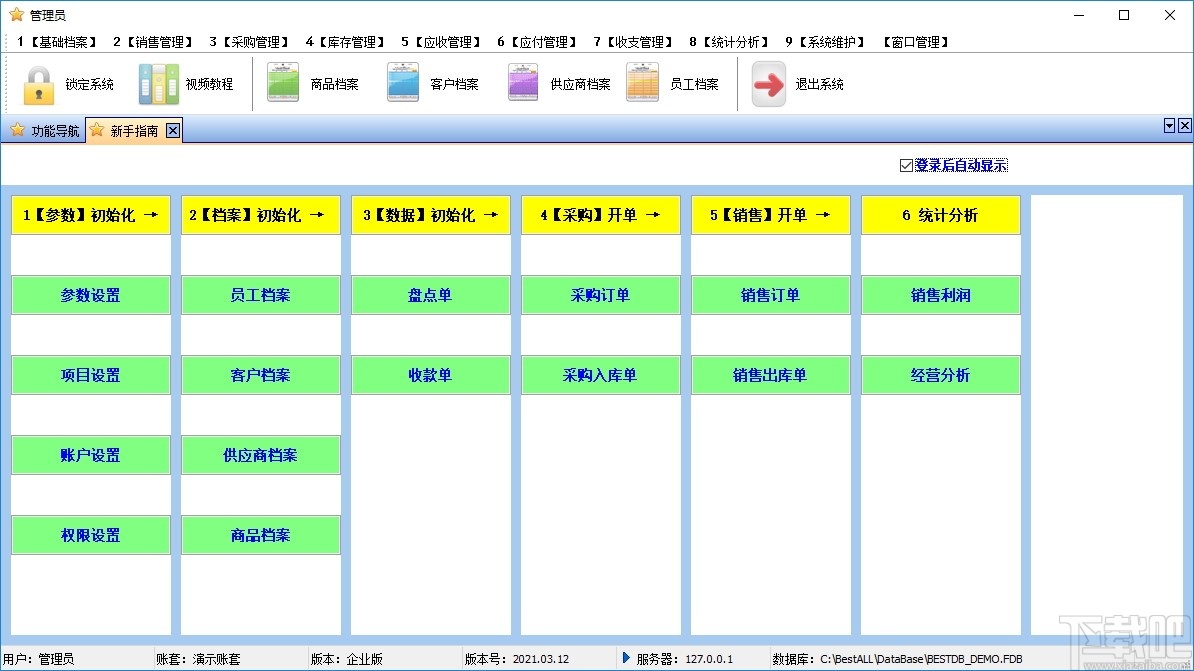Click the 参数设置 button
The height and width of the screenshot is (671, 1194).
90,294
